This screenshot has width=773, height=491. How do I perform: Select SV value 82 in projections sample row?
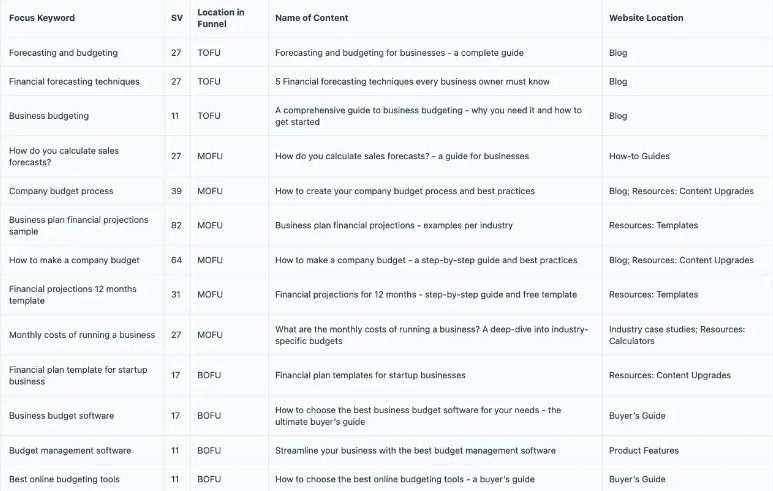(x=176, y=225)
